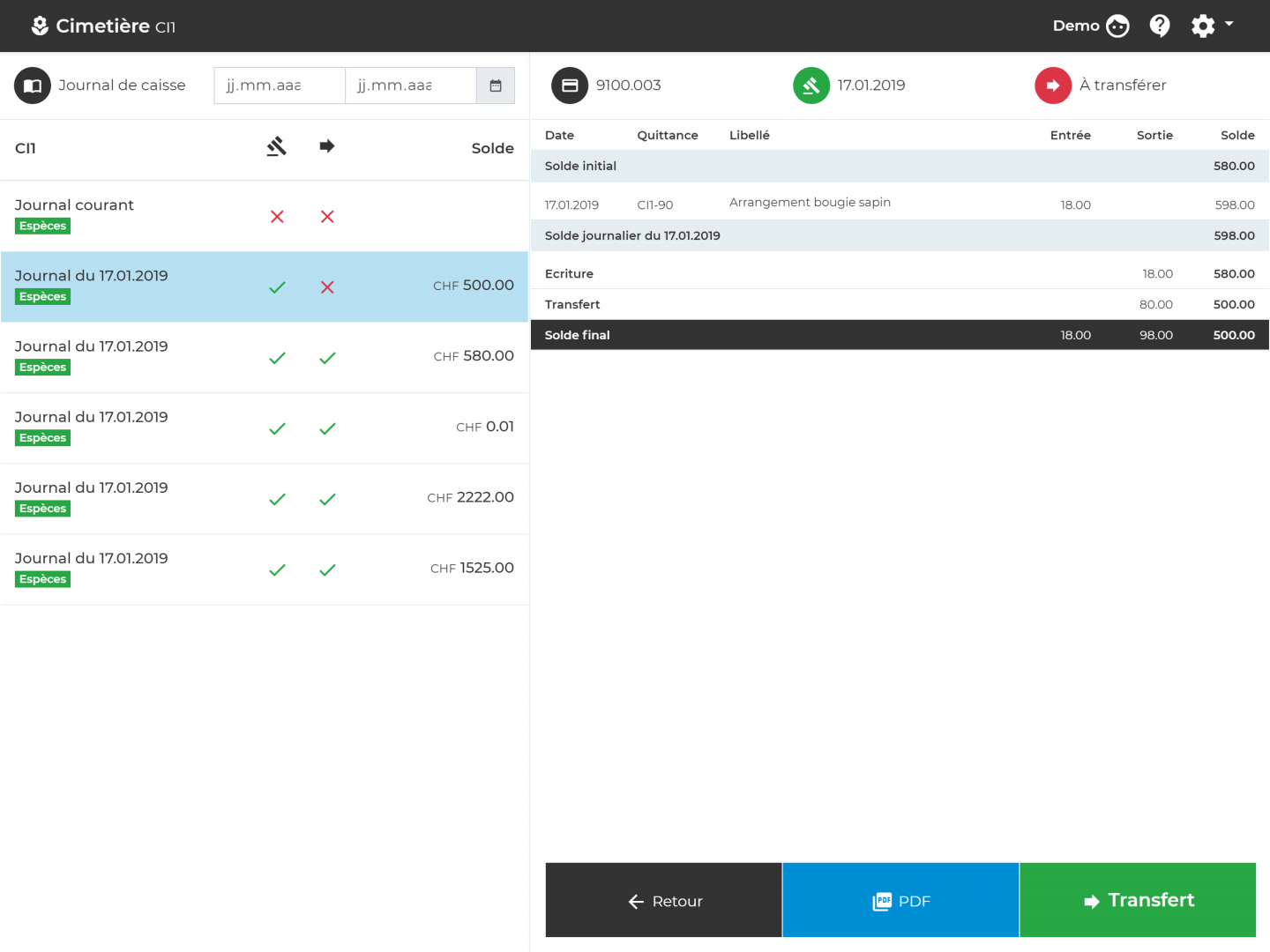
Task: Click the 9100.003 account card icon
Action: click(x=570, y=86)
